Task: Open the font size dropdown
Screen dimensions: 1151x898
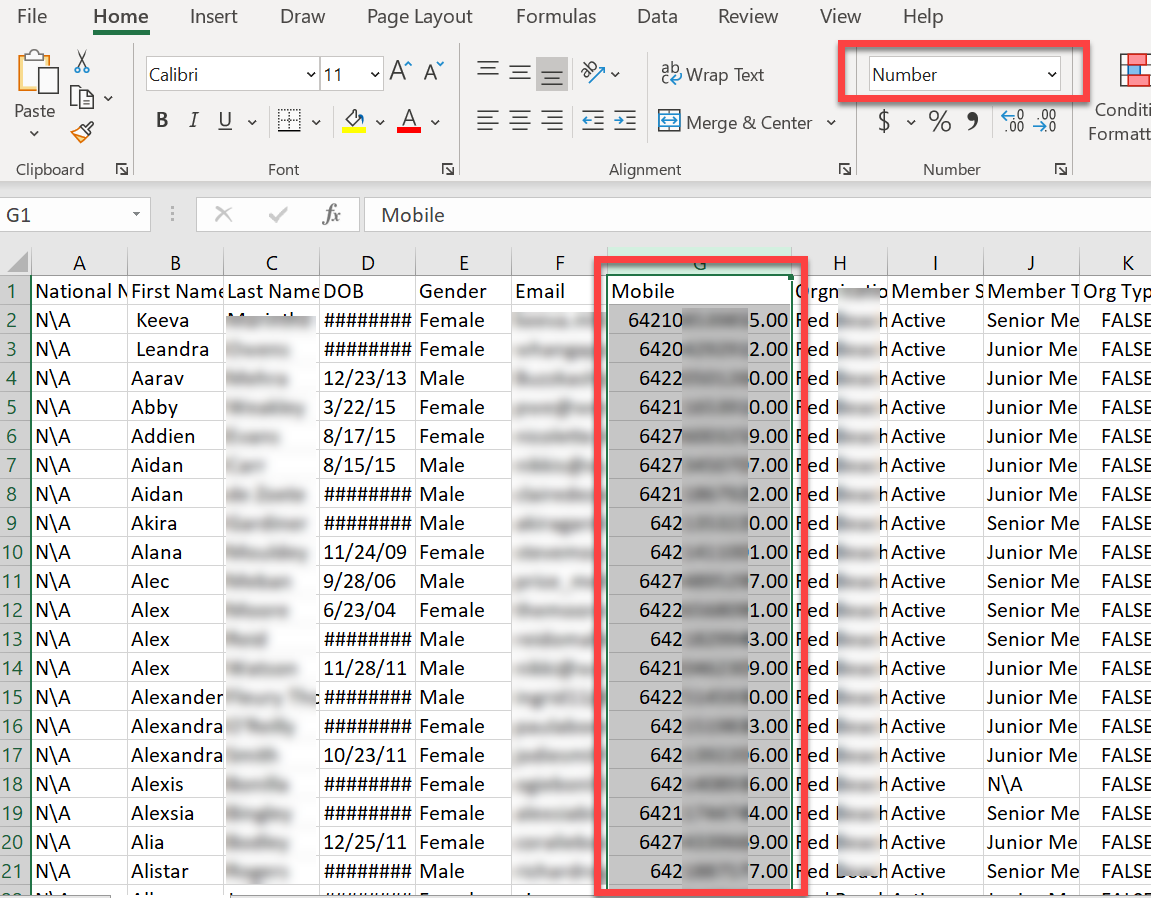Action: (x=375, y=75)
